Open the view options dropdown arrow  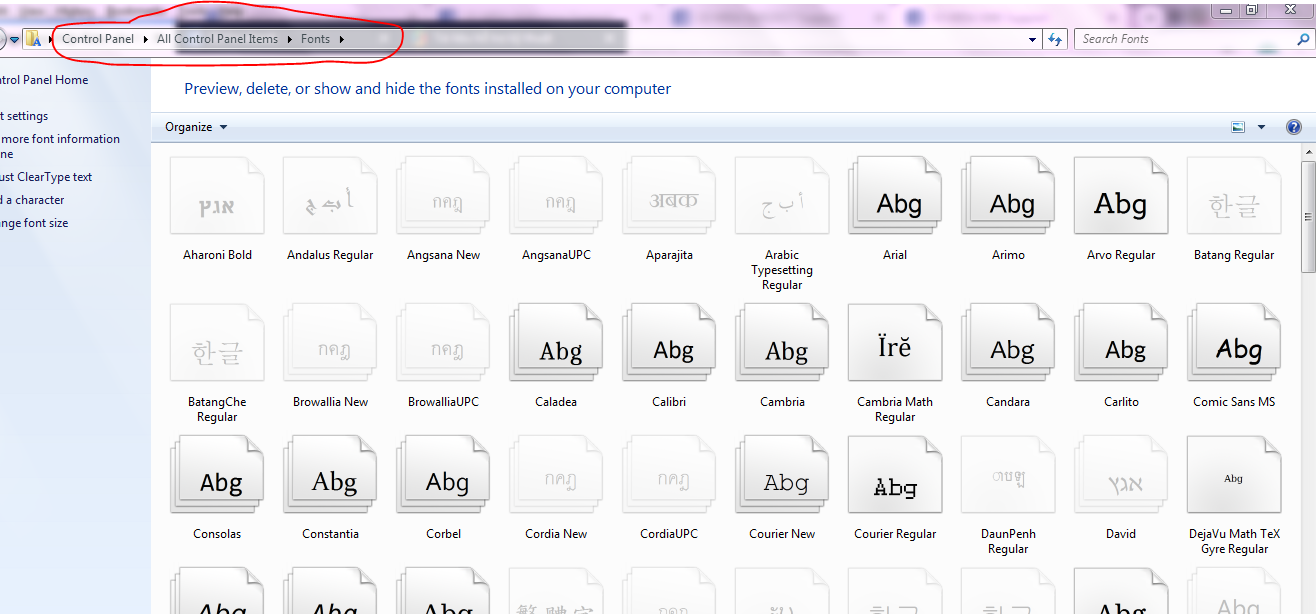pos(1261,127)
